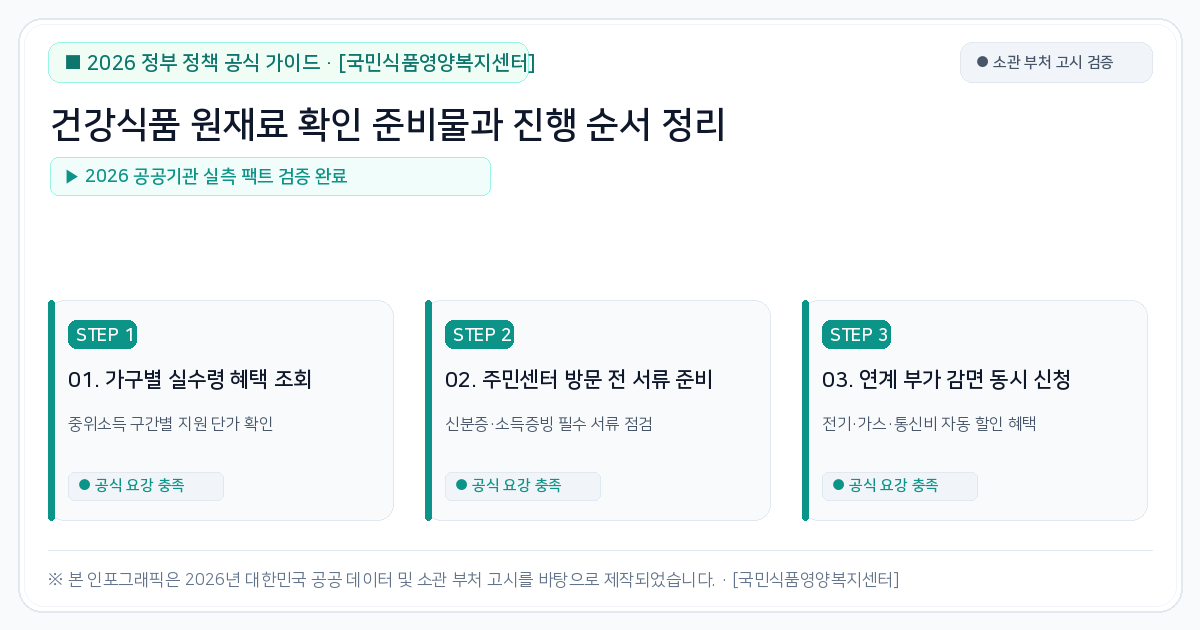1200x630 pixels.
Task: Select the STEP 3 badge
Action: pyautogui.click(x=856, y=335)
